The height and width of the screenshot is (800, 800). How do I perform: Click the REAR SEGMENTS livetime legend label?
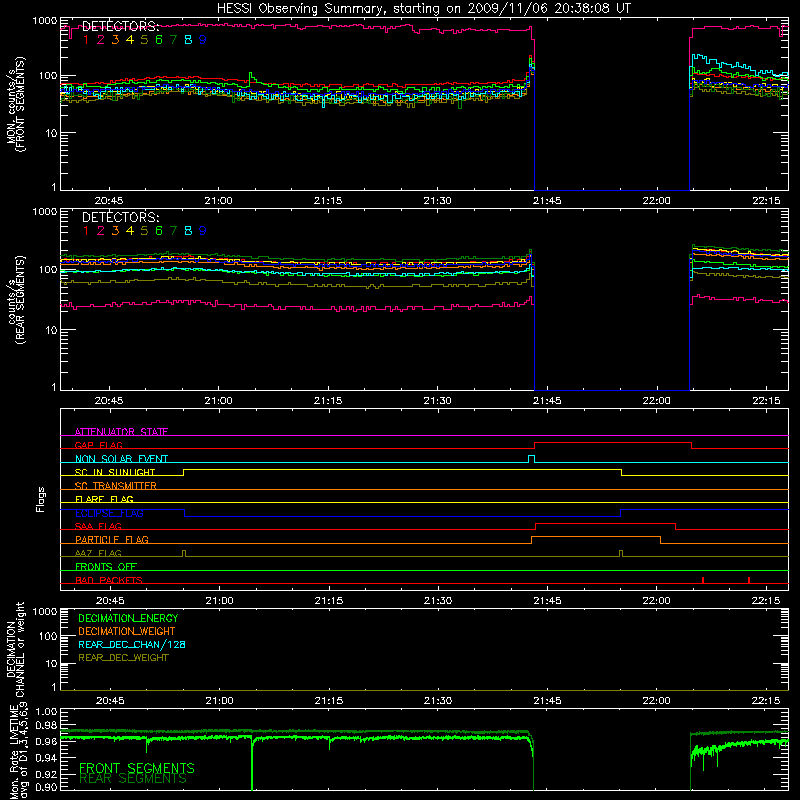133,779
